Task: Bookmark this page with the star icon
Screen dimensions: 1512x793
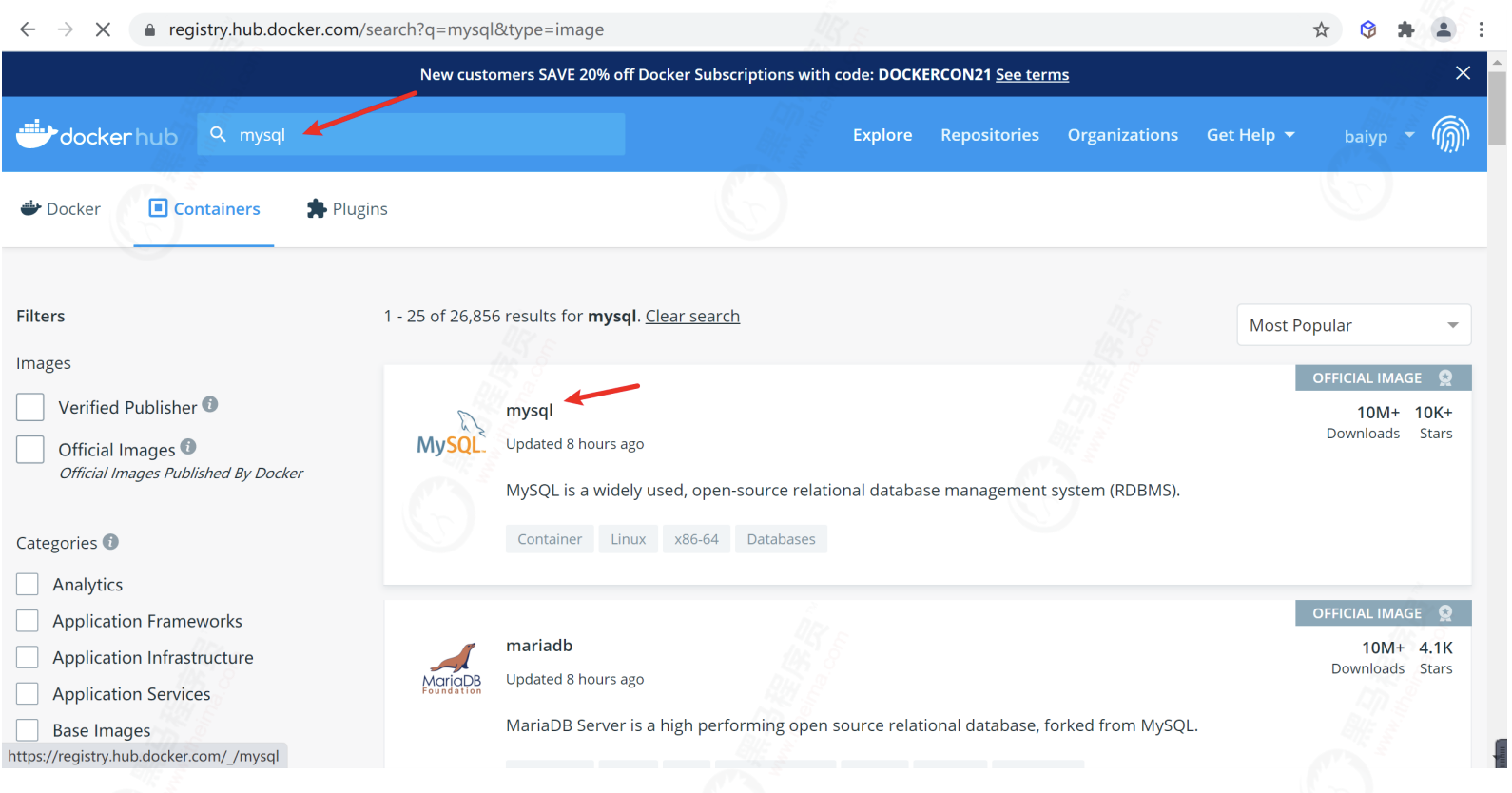Action: [1321, 29]
